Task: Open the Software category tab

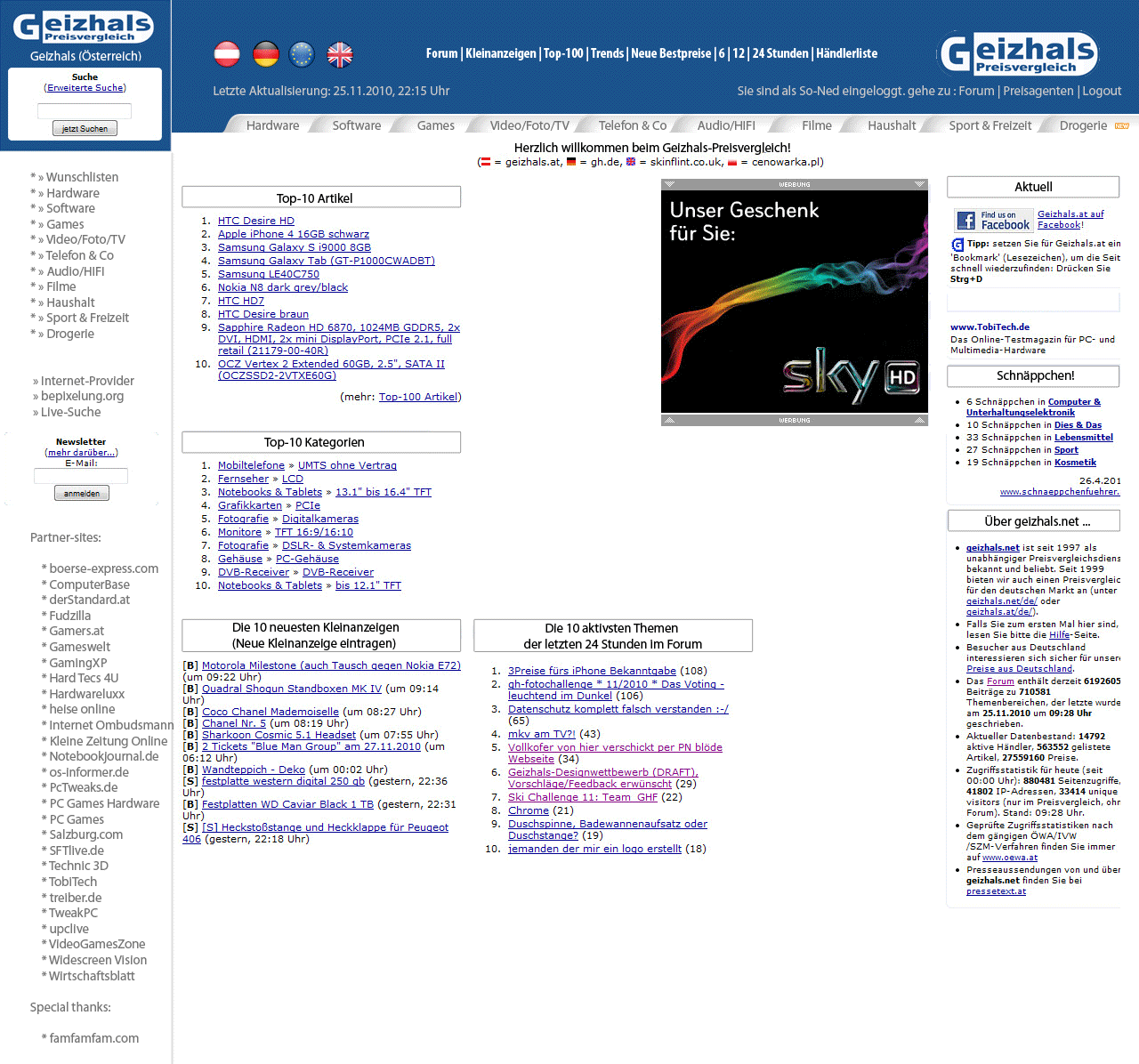Action: [x=357, y=125]
